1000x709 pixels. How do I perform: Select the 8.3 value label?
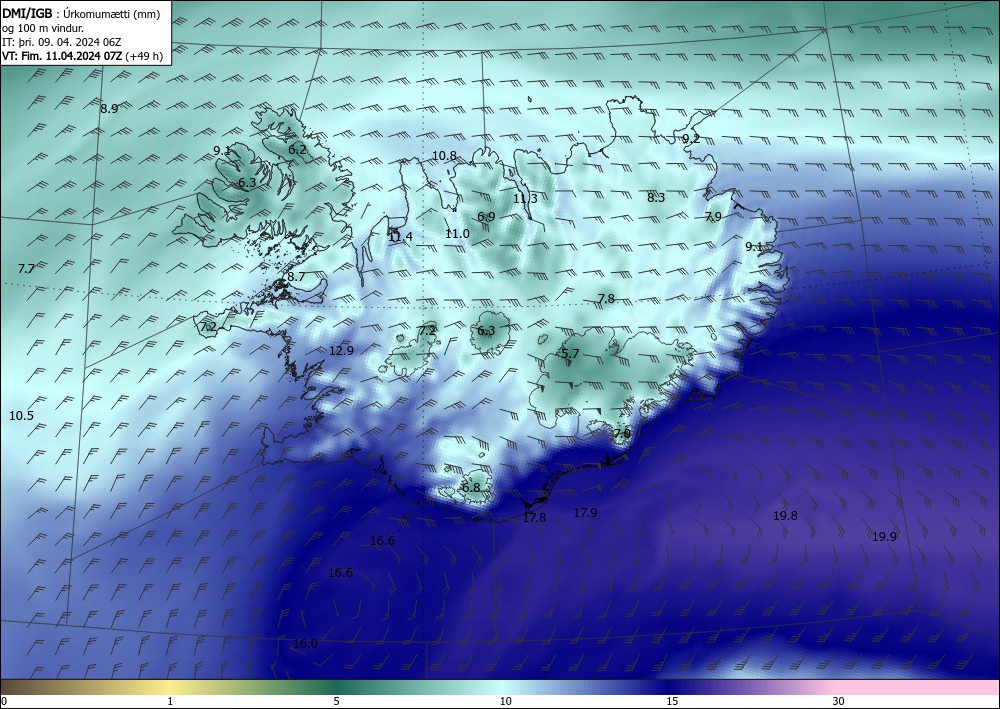[x=656, y=198]
